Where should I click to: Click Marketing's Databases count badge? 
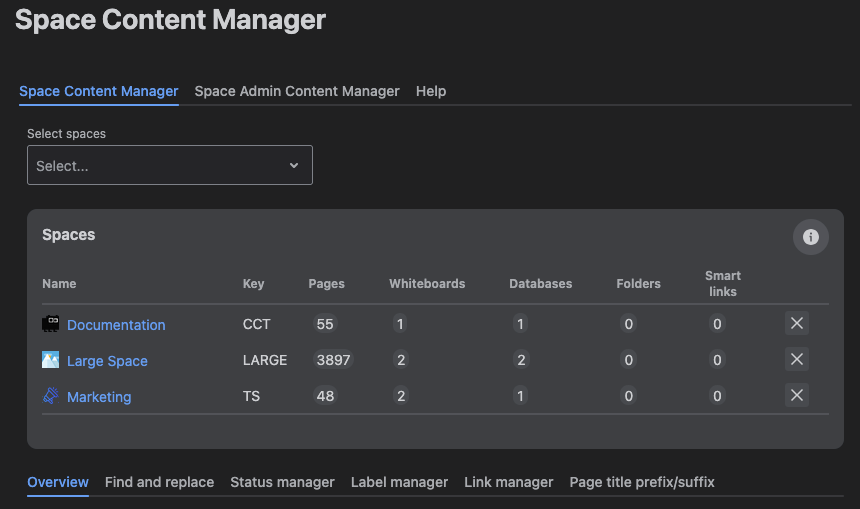coord(520,395)
